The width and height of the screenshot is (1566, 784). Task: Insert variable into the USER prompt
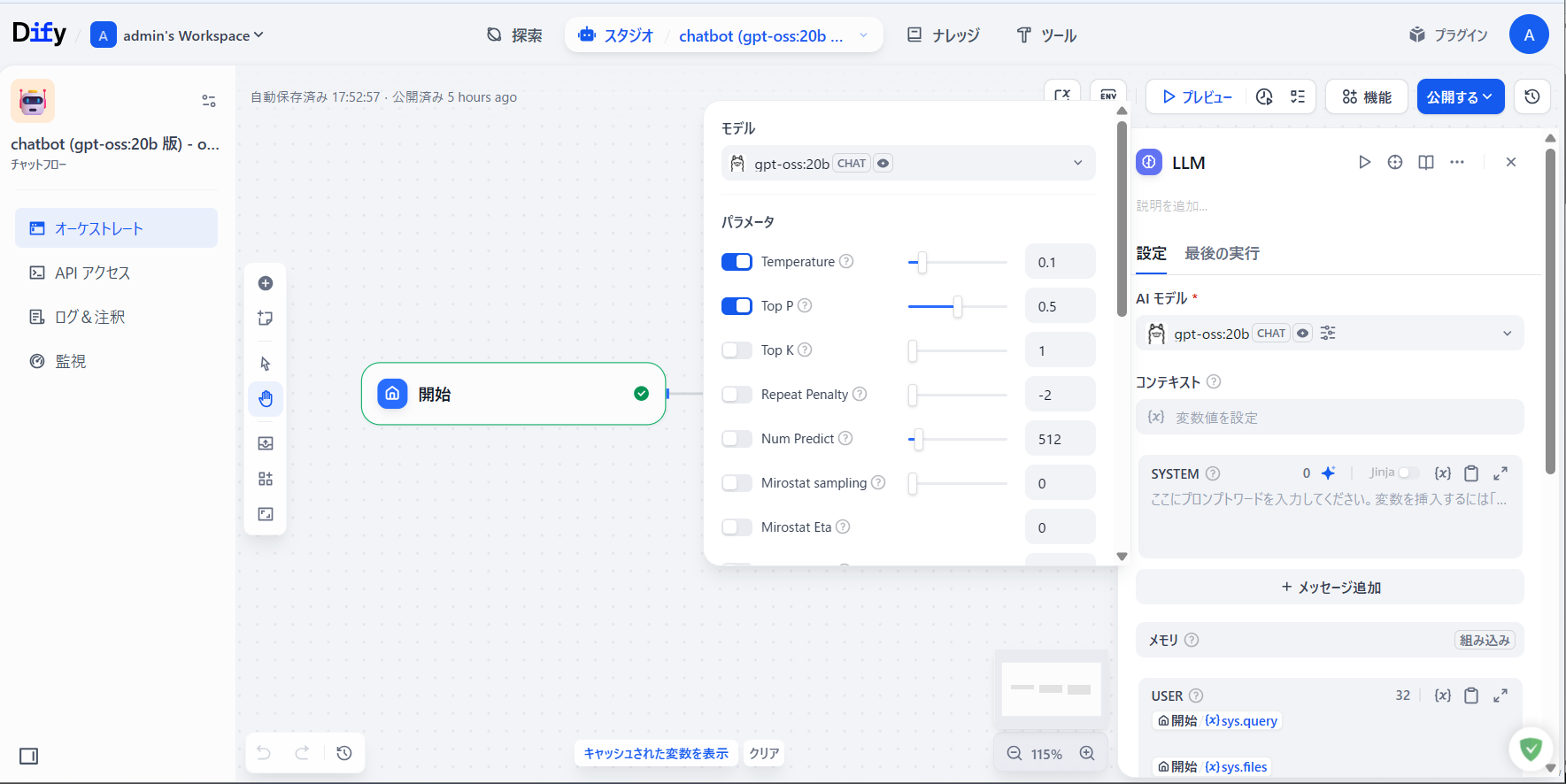pos(1443,696)
